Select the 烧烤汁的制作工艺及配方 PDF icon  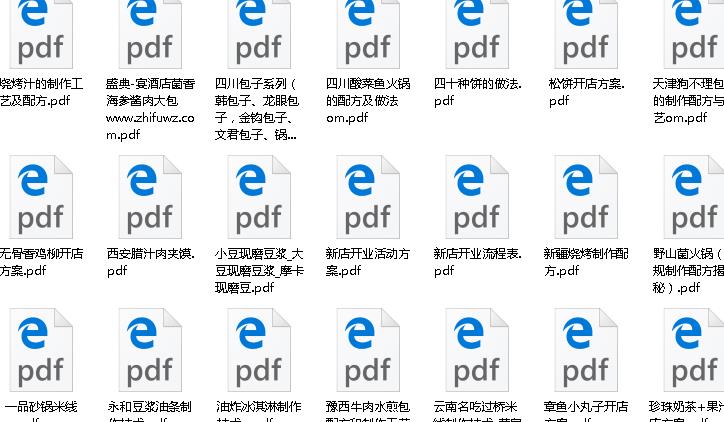click(41, 34)
